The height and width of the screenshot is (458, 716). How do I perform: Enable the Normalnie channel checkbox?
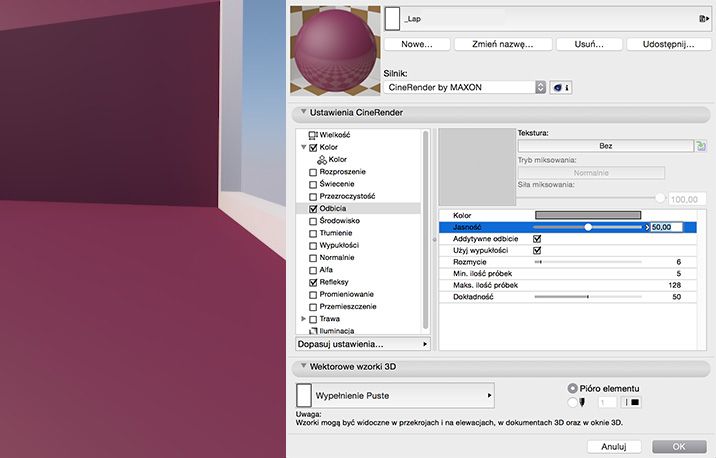[x=313, y=258]
